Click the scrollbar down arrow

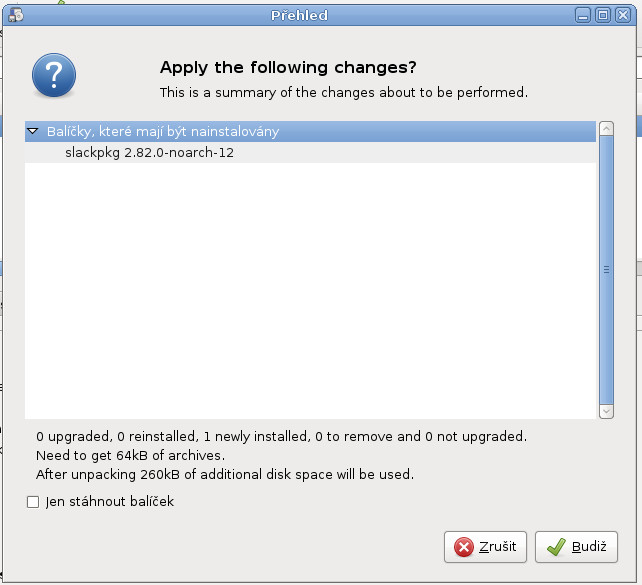[x=606, y=411]
